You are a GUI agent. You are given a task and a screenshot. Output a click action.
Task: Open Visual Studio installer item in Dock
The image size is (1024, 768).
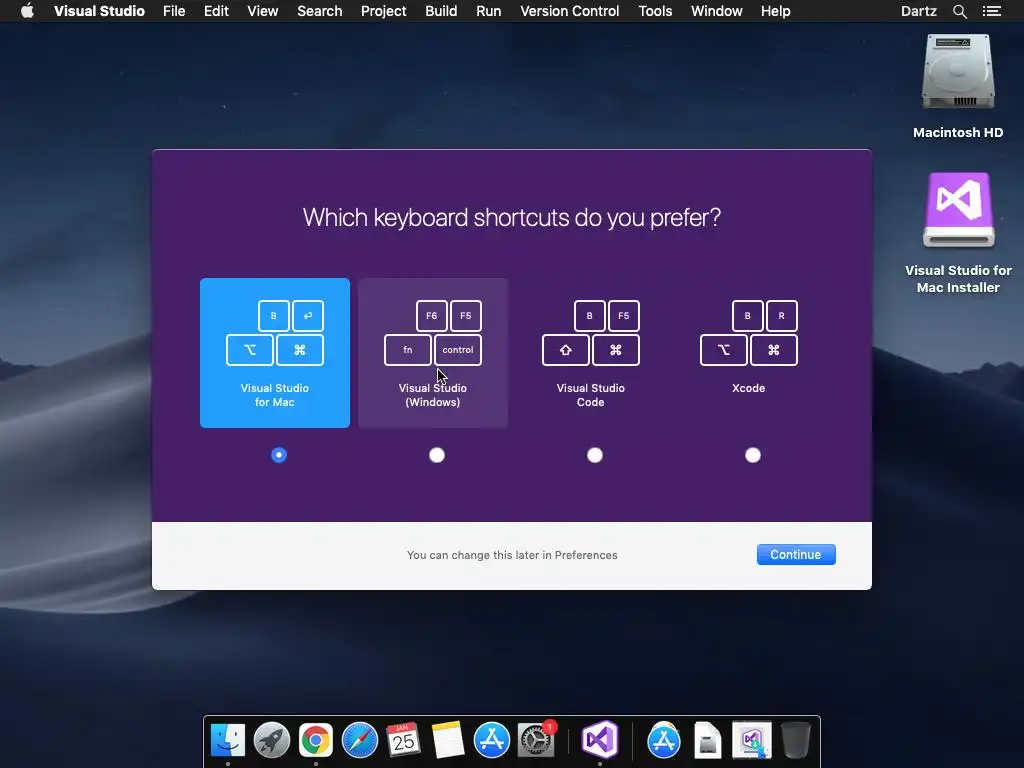pyautogui.click(x=752, y=740)
